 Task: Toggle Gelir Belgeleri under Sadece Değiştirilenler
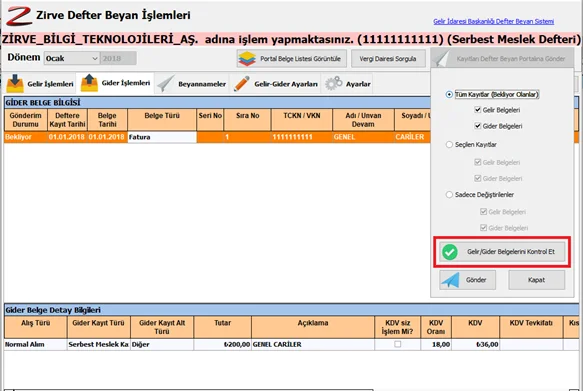click(x=483, y=211)
